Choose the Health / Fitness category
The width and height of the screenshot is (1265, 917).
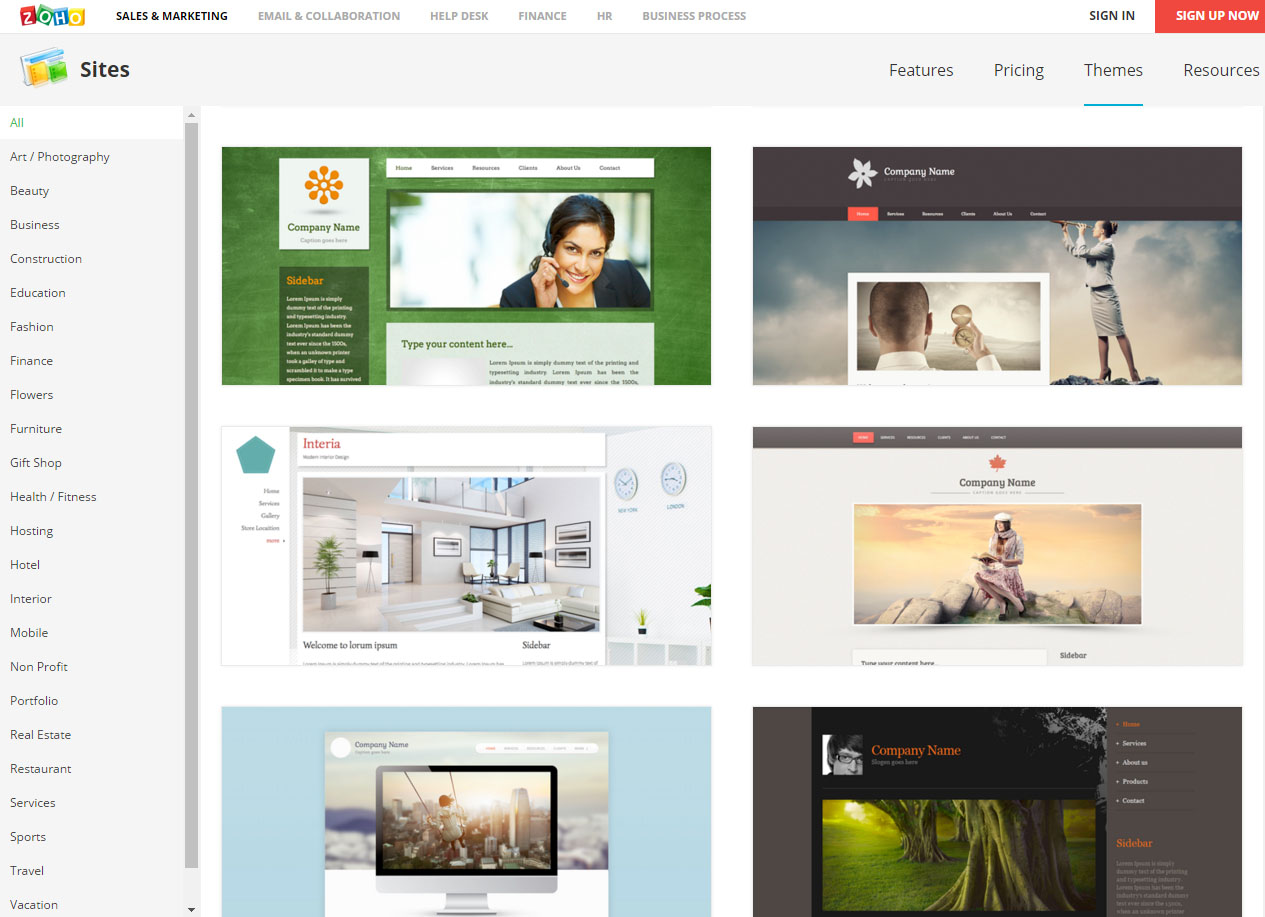pos(53,497)
